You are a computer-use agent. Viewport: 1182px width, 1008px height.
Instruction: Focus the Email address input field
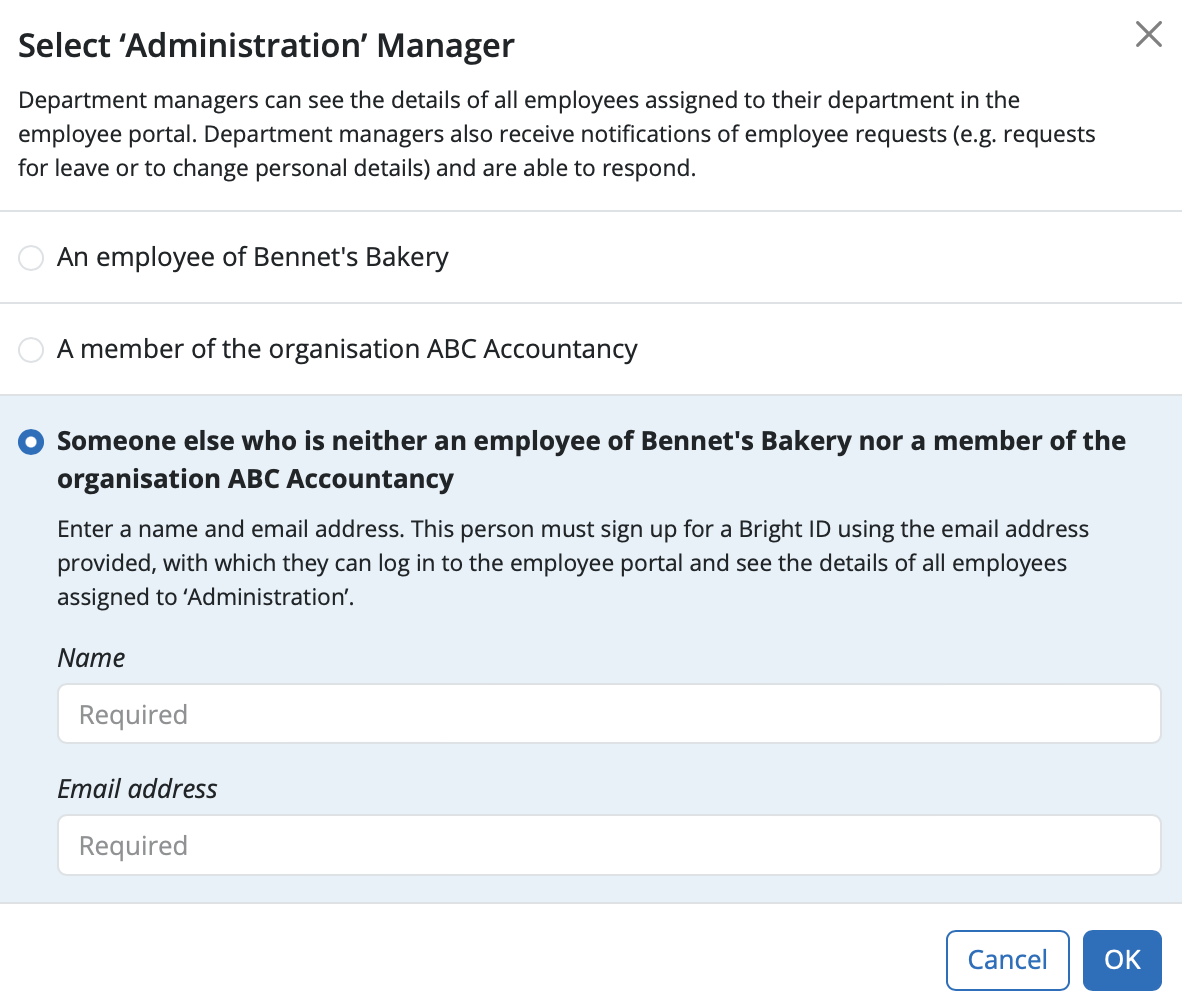point(609,845)
